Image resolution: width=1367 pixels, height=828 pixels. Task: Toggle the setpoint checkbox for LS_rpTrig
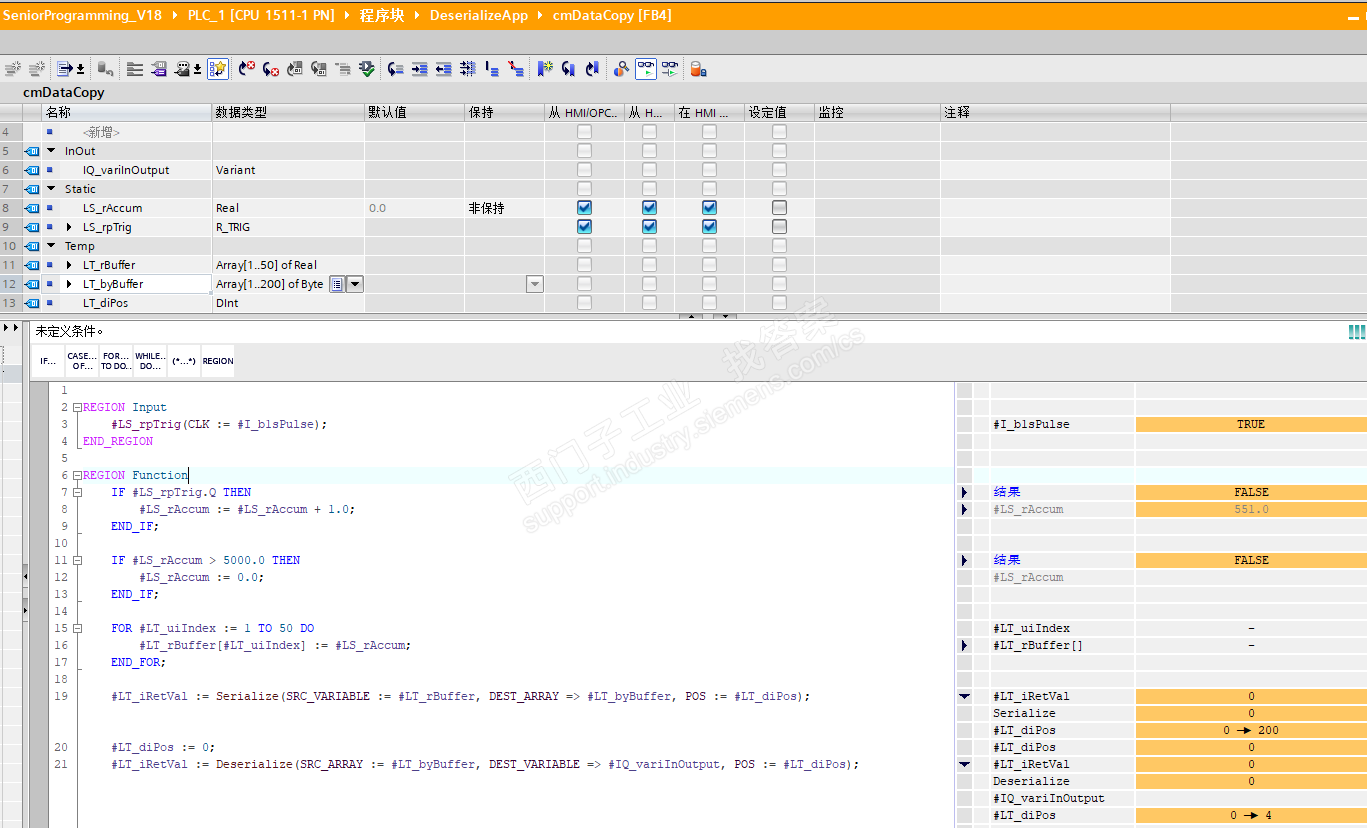(x=779, y=227)
